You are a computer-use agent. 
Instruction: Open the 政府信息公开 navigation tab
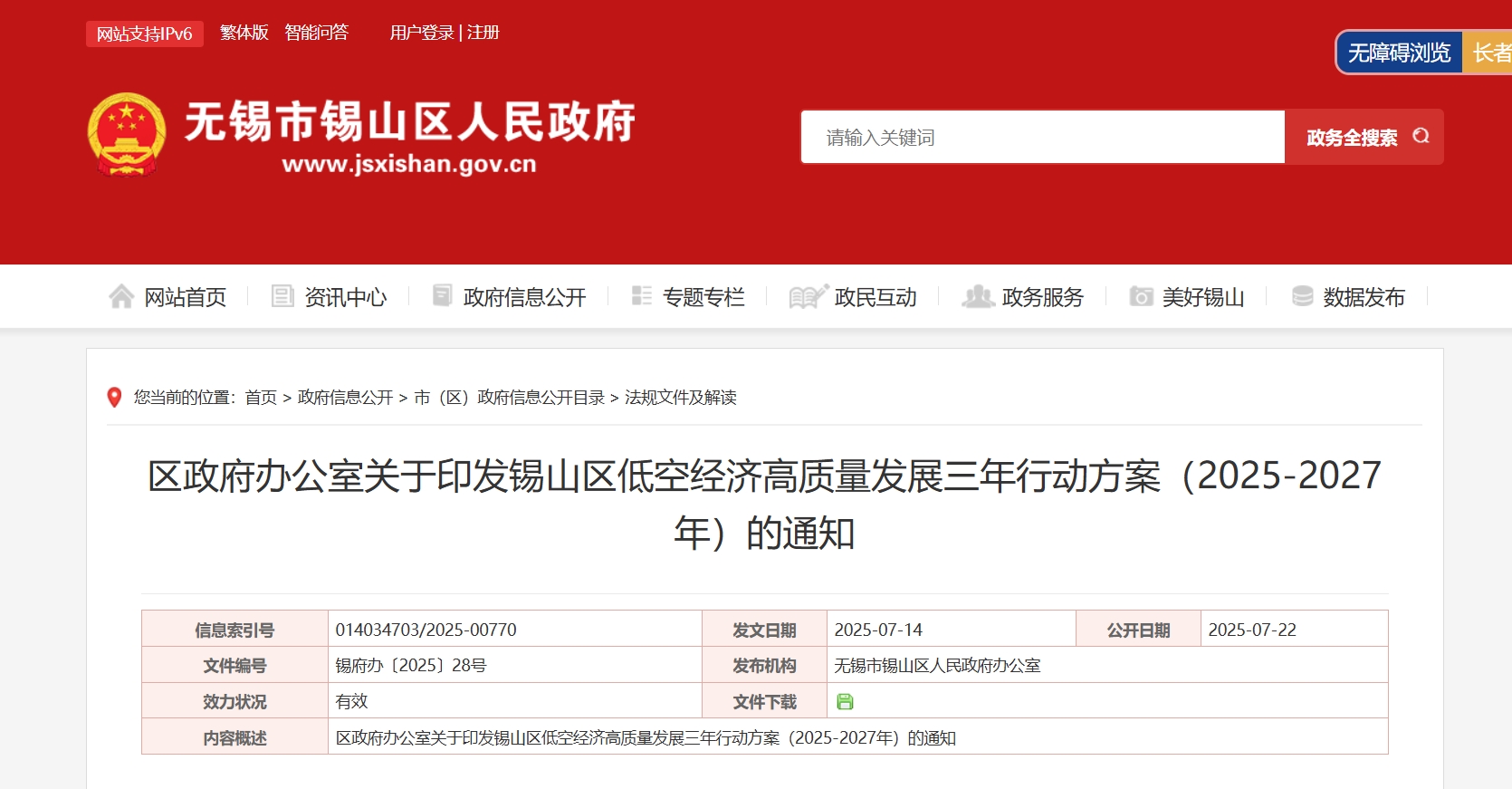coord(524,297)
